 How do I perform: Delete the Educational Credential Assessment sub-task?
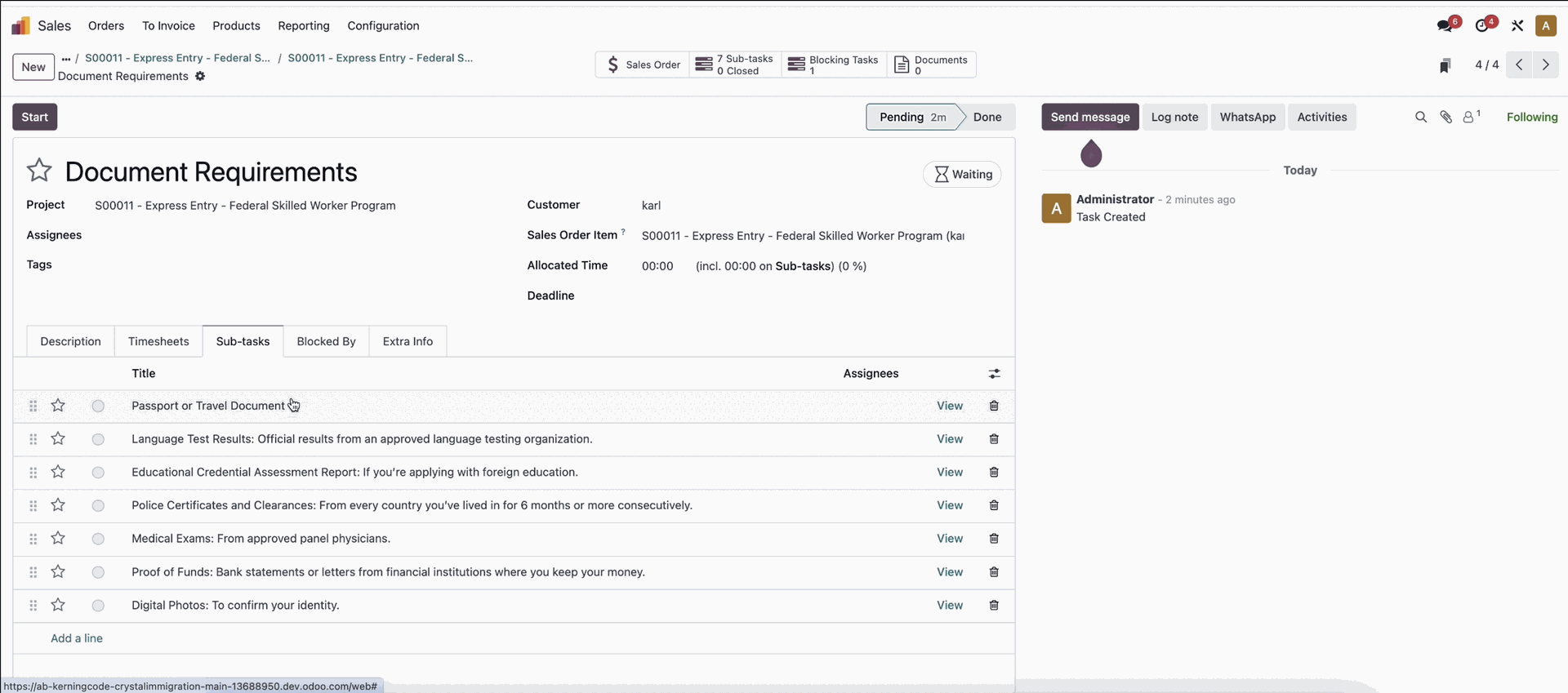(x=994, y=473)
